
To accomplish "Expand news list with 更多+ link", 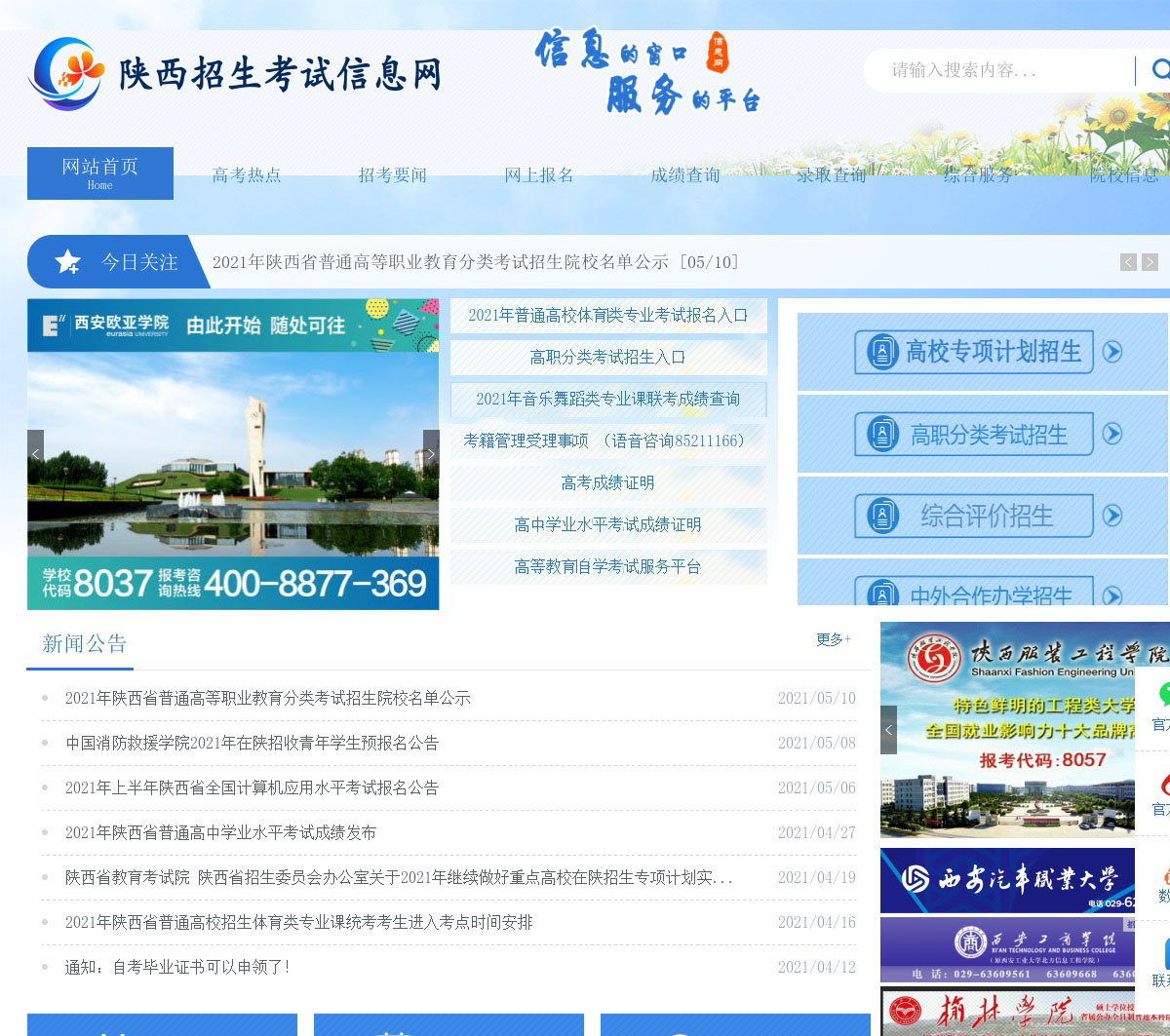I will tap(834, 639).
